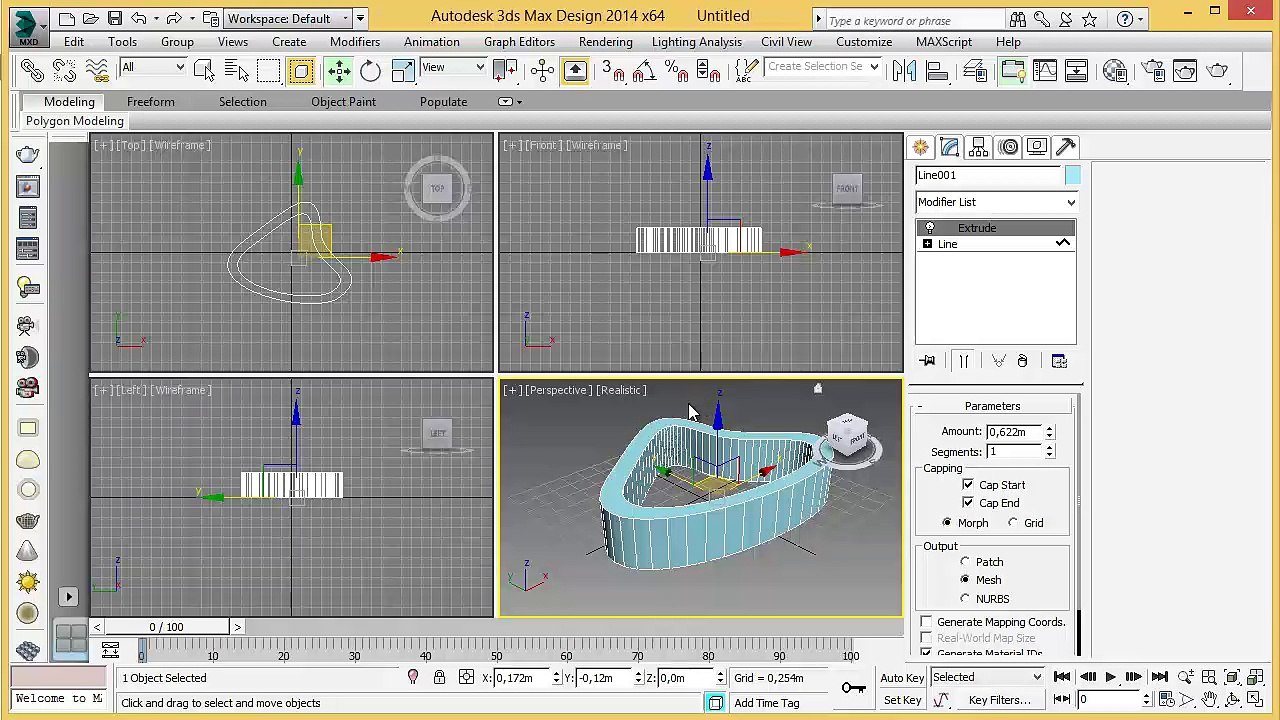The width and height of the screenshot is (1280, 720).
Task: Enable Generate Mapping Coords checkbox
Action: point(926,622)
